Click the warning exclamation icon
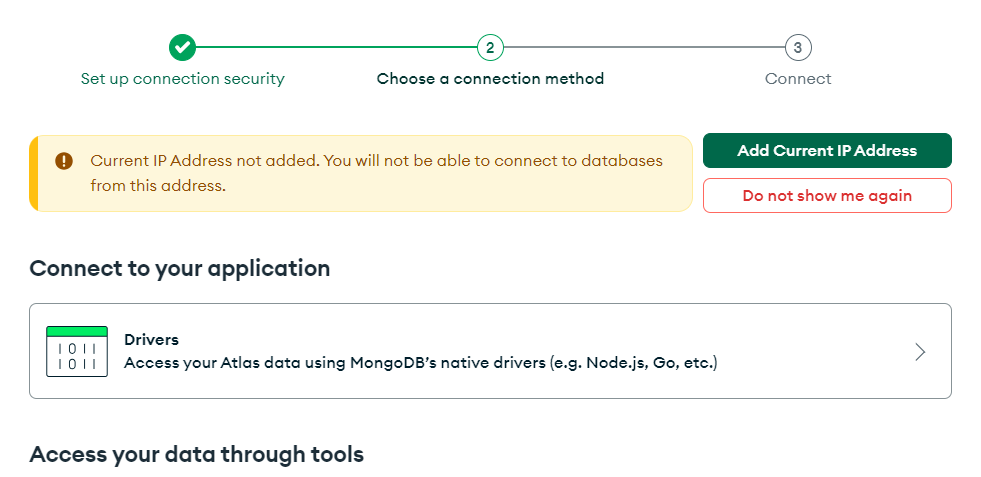Image resolution: width=981 pixels, height=477 pixels. click(64, 161)
